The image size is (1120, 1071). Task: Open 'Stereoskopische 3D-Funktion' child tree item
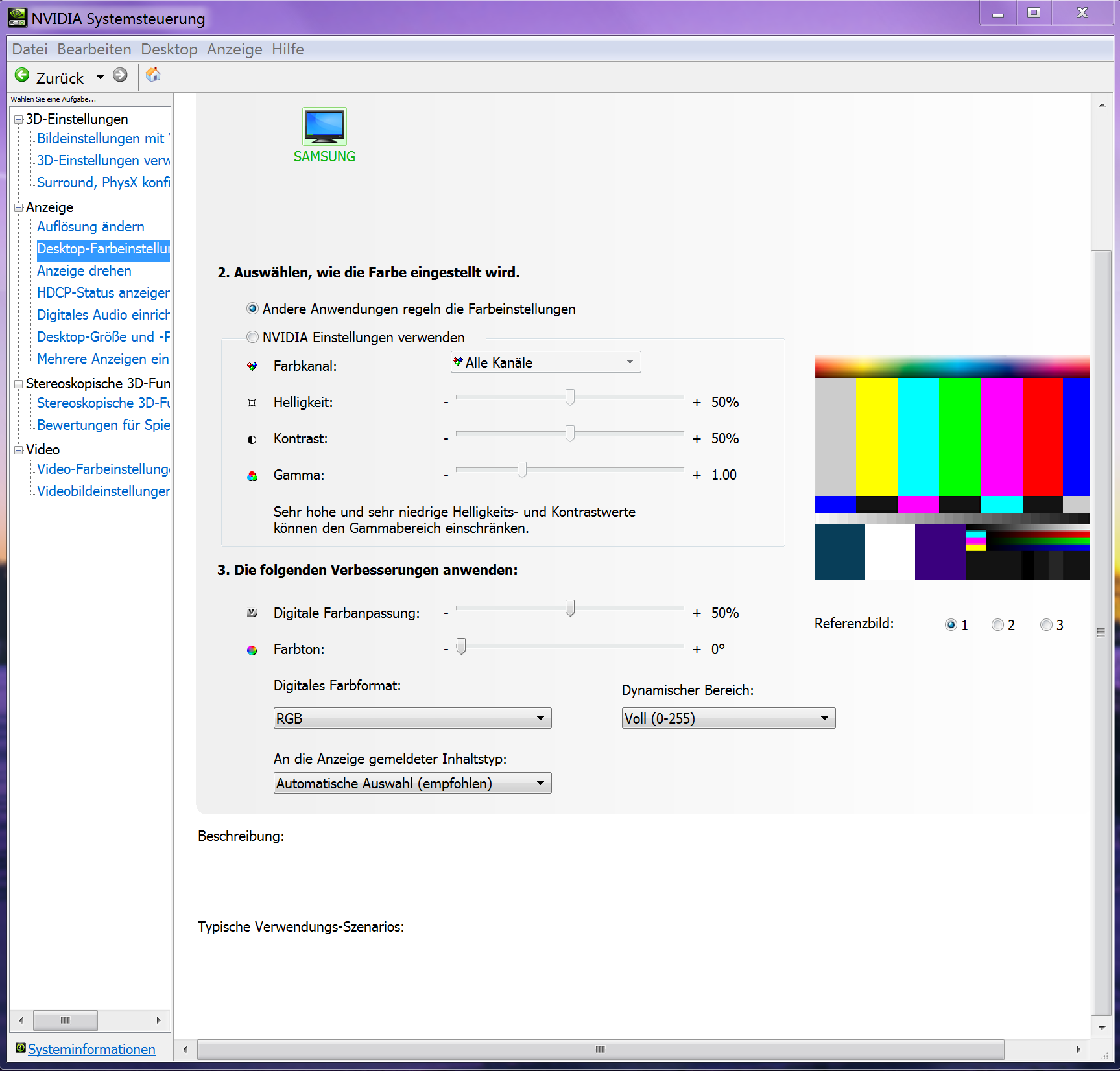pyautogui.click(x=103, y=403)
